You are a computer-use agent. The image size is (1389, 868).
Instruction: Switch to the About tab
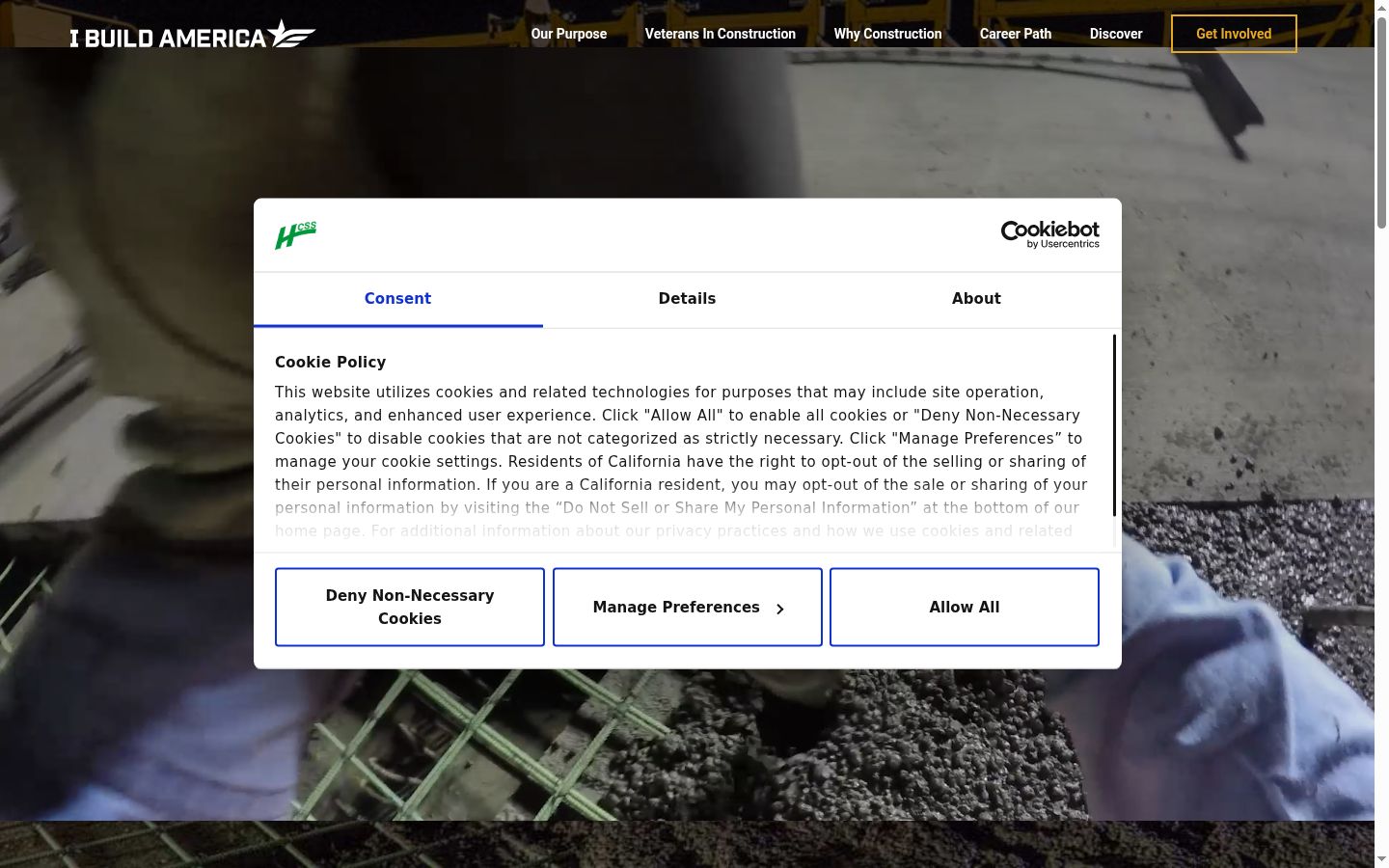(976, 299)
